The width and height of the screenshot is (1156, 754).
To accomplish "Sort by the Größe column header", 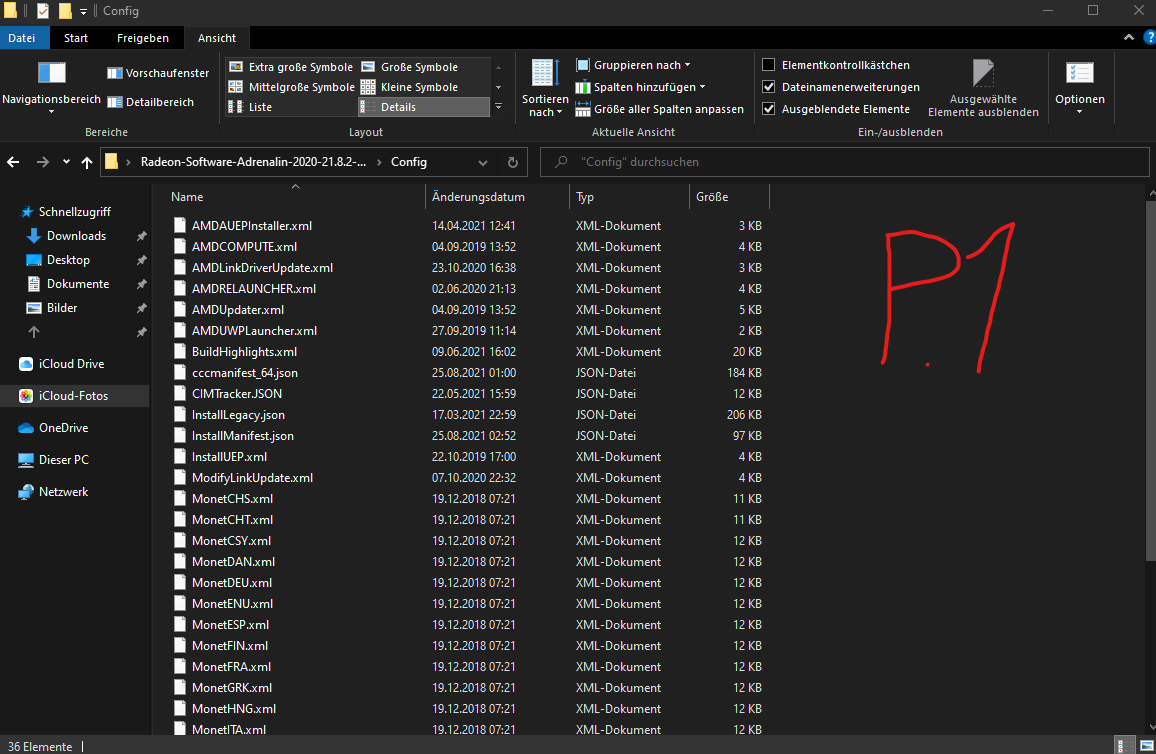I will (728, 197).
